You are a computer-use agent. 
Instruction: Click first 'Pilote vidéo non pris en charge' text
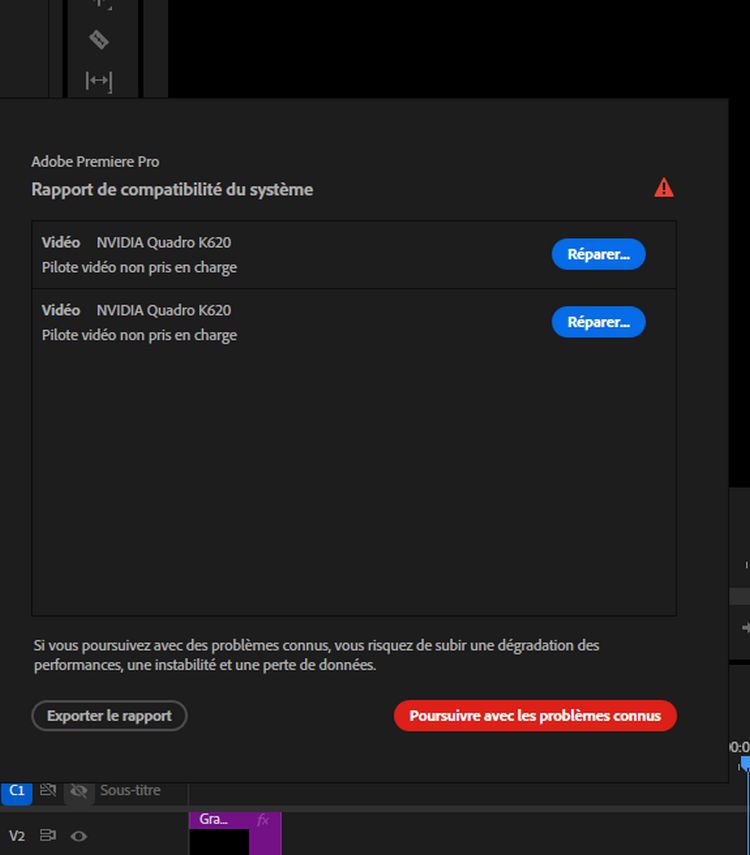coord(140,268)
